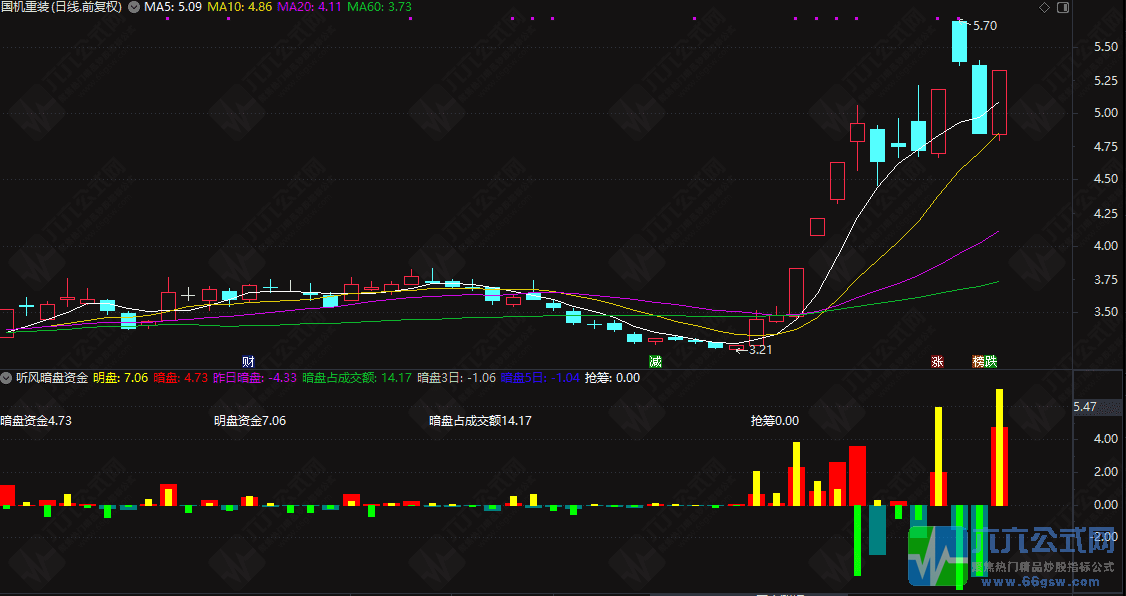Click the MA20: 4.11 label
The width and height of the screenshot is (1126, 596).
coord(309,7)
